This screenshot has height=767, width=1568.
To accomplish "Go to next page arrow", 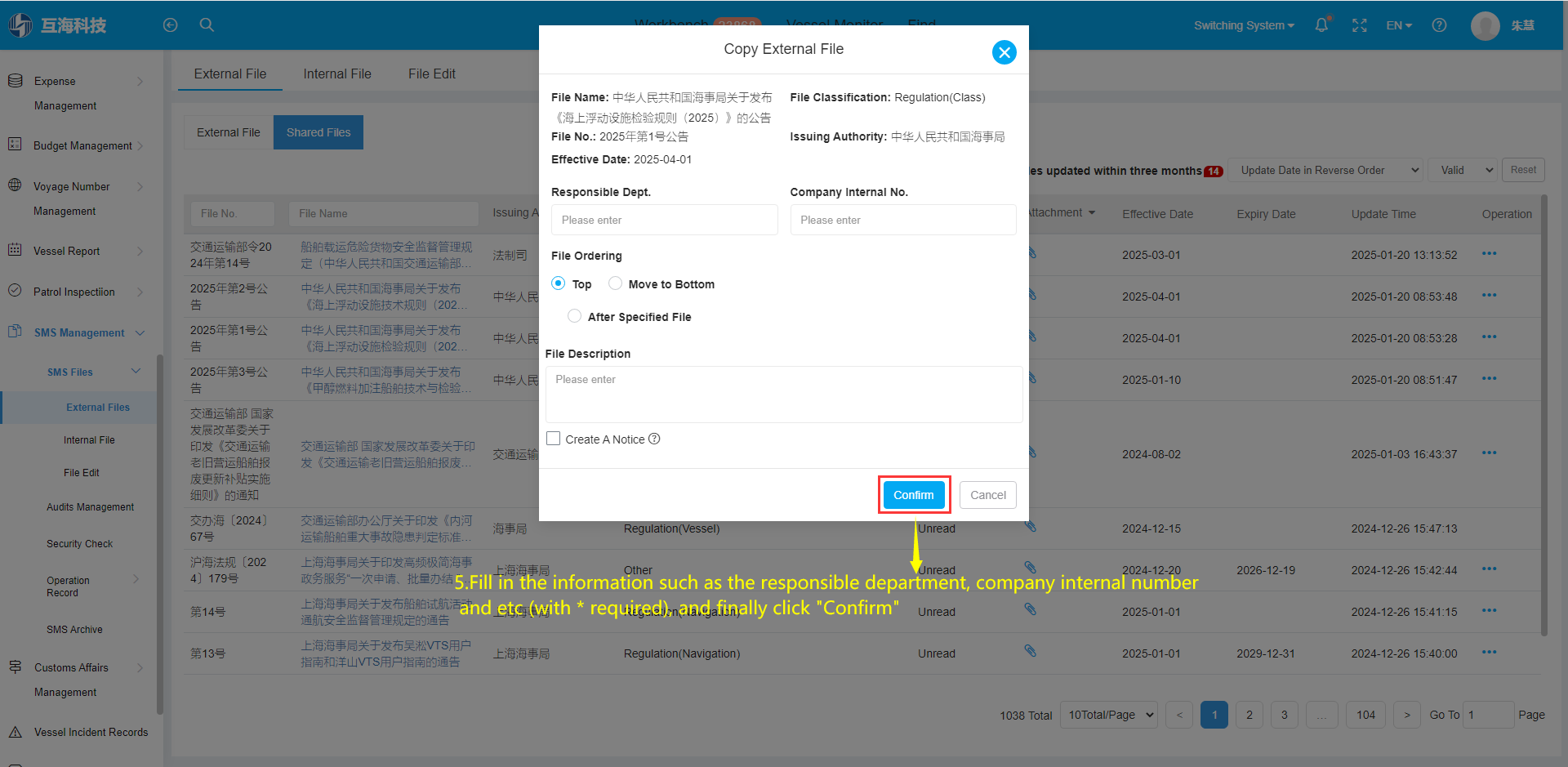I will click(x=1406, y=715).
